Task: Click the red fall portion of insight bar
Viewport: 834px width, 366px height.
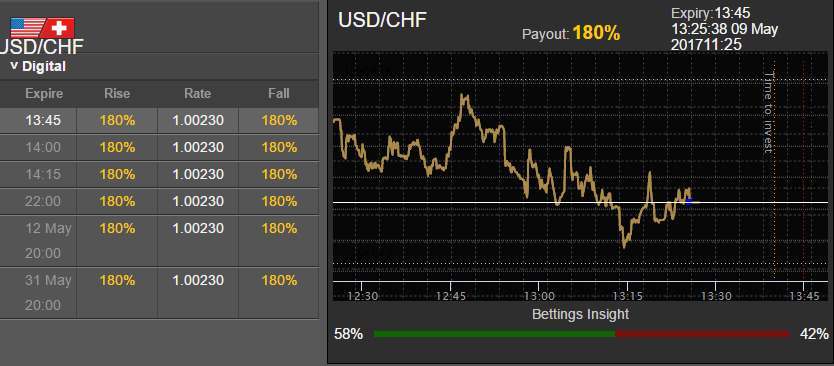Action: [703, 334]
